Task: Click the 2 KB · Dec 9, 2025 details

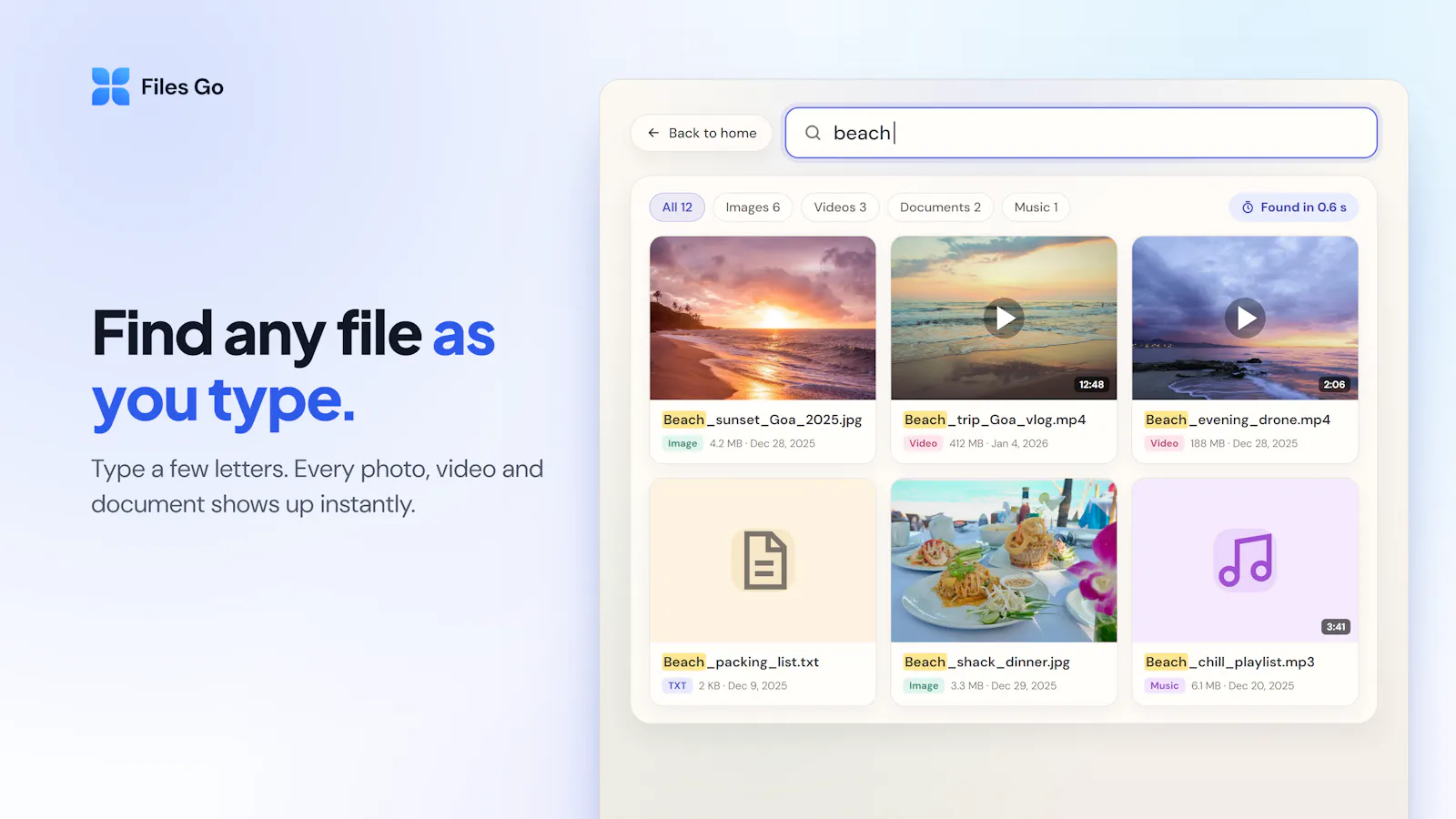Action: [743, 686]
